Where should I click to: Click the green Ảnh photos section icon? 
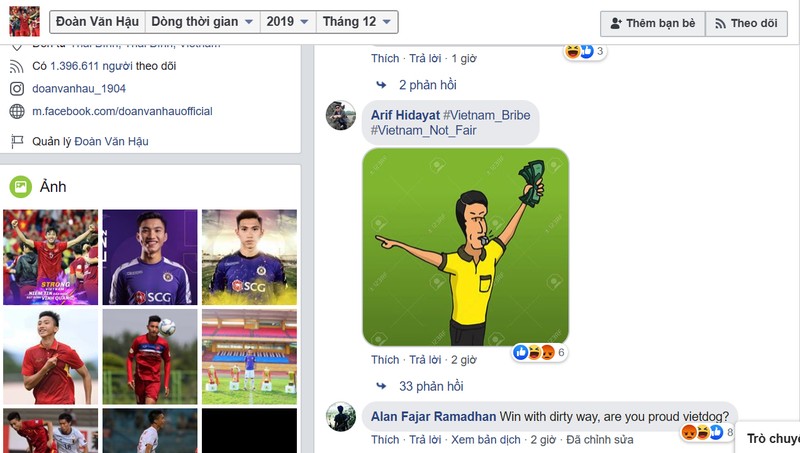(x=20, y=186)
